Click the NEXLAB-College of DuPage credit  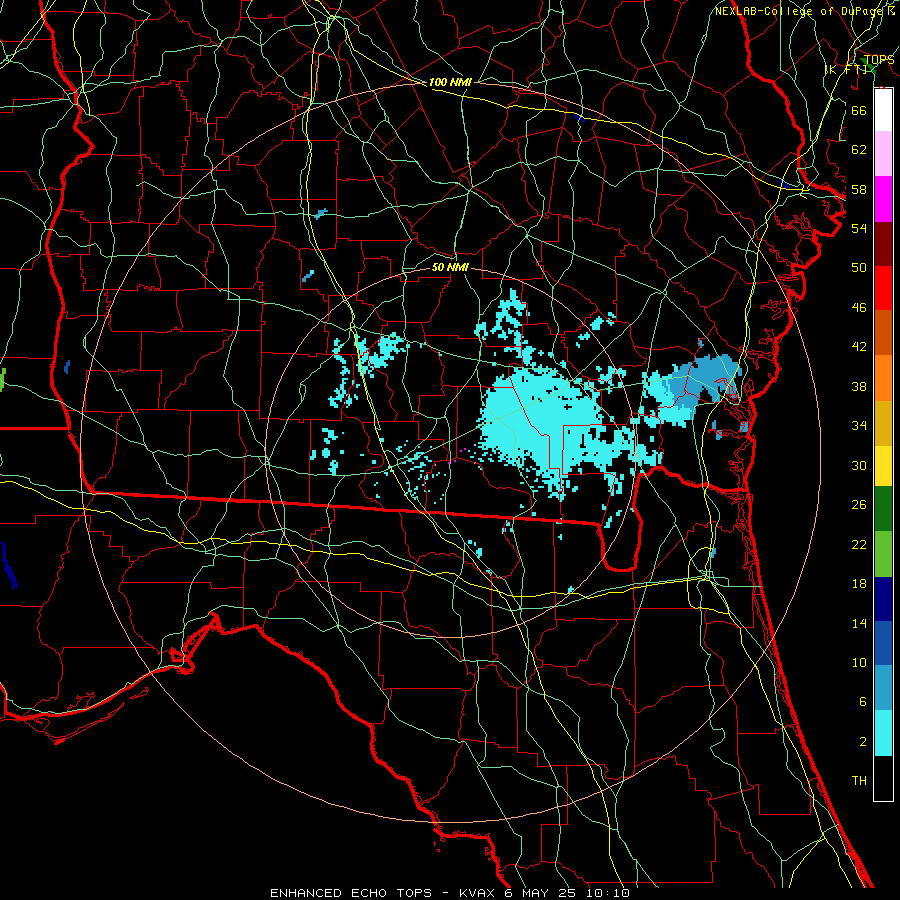point(801,11)
